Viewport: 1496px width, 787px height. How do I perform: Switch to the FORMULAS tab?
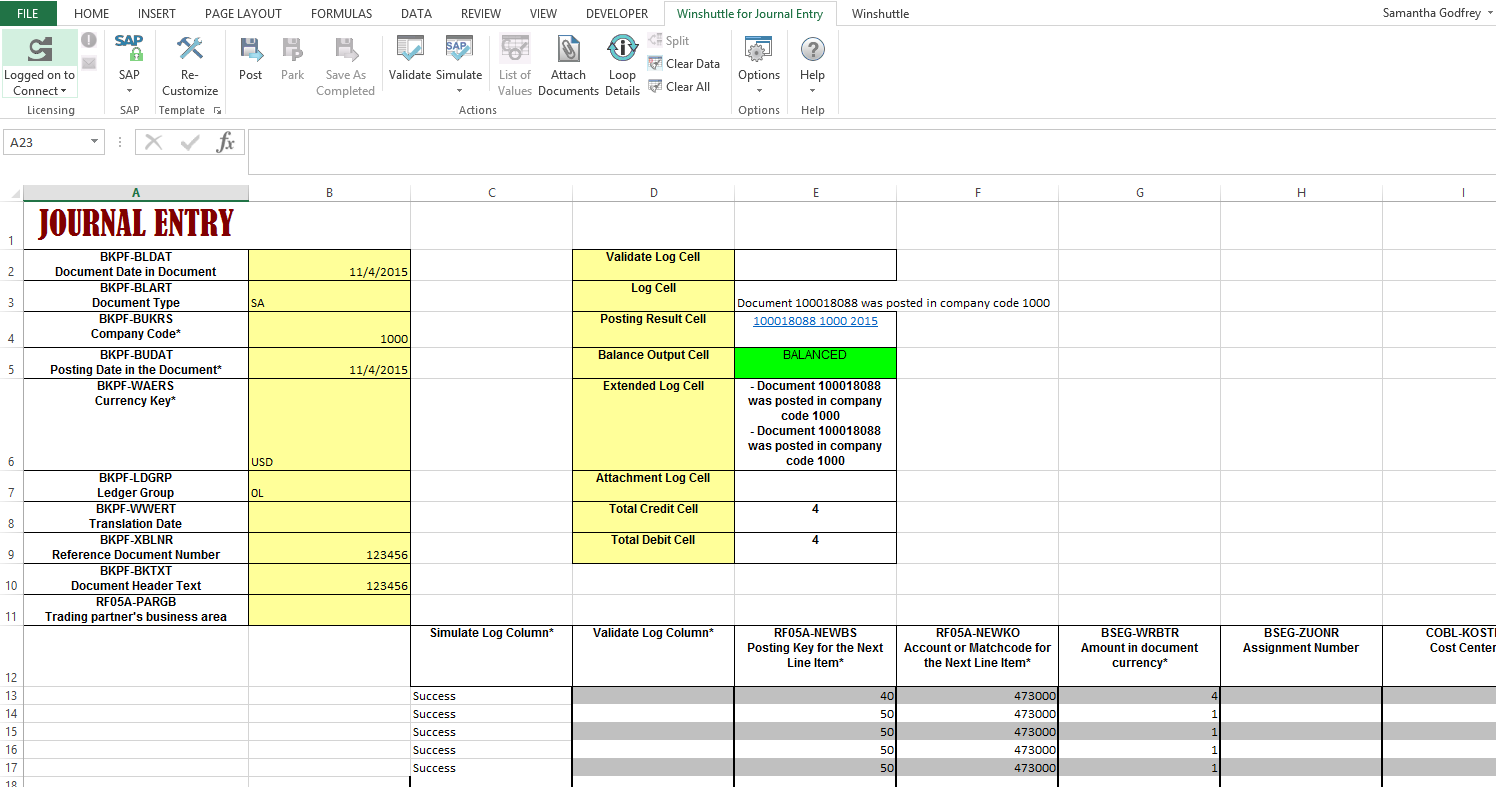point(341,14)
